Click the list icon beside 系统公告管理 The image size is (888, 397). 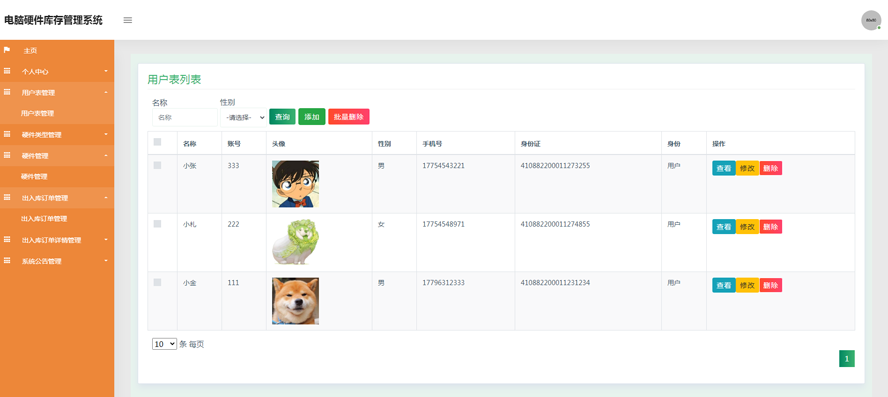pos(7,261)
